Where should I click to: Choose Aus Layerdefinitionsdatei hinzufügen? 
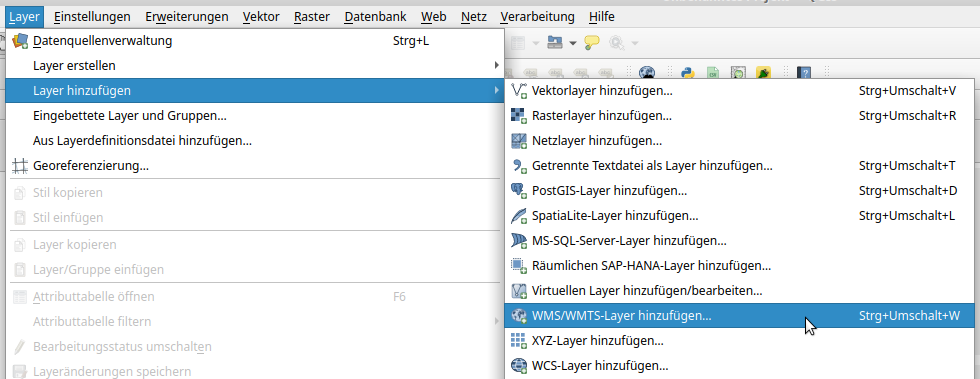tap(254, 141)
